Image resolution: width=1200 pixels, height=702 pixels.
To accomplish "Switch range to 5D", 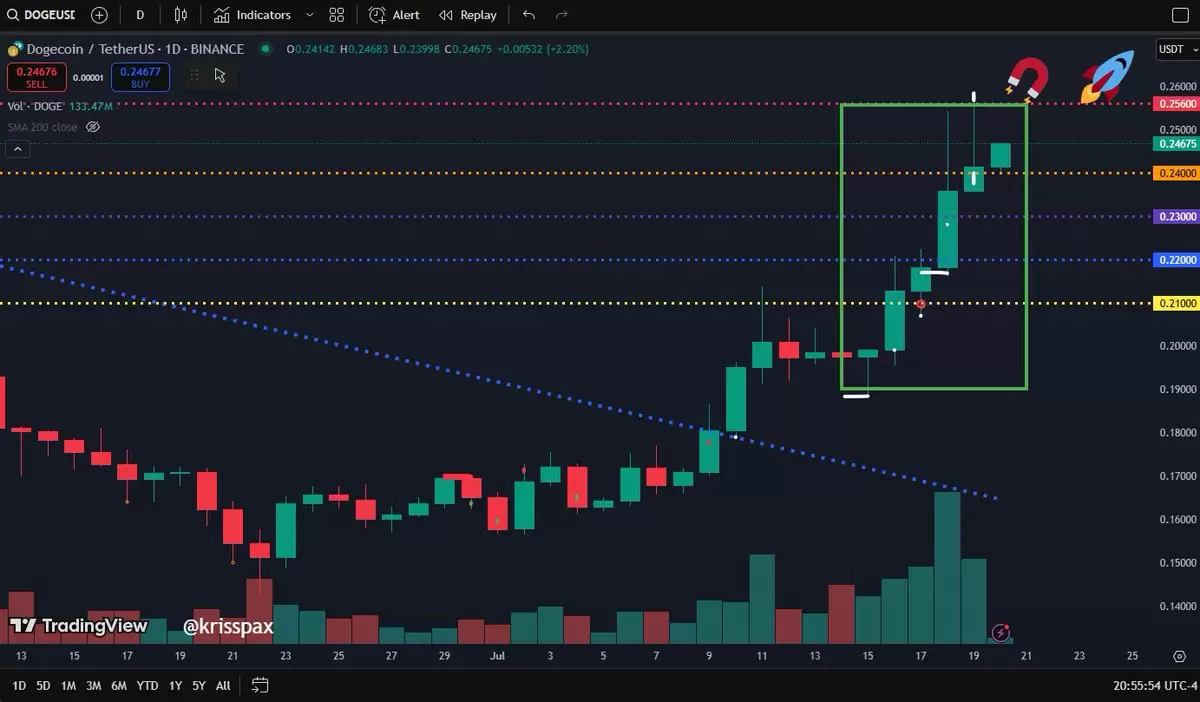I will 43,686.
